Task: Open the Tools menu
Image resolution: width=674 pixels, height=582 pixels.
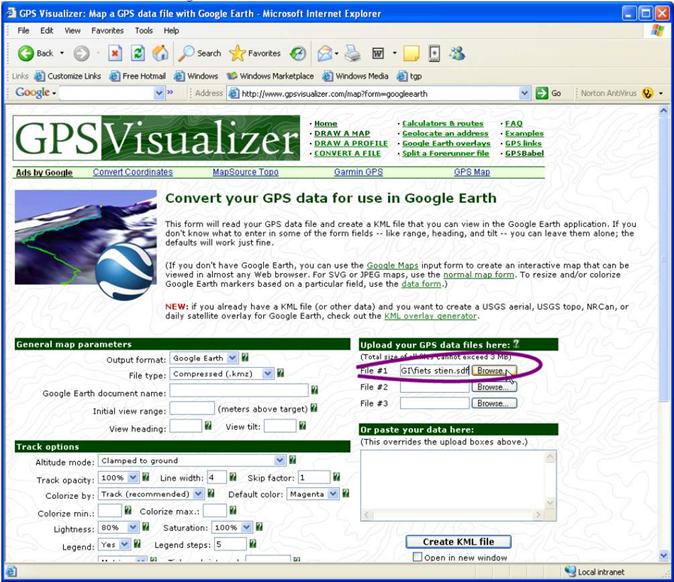Action: tap(144, 31)
